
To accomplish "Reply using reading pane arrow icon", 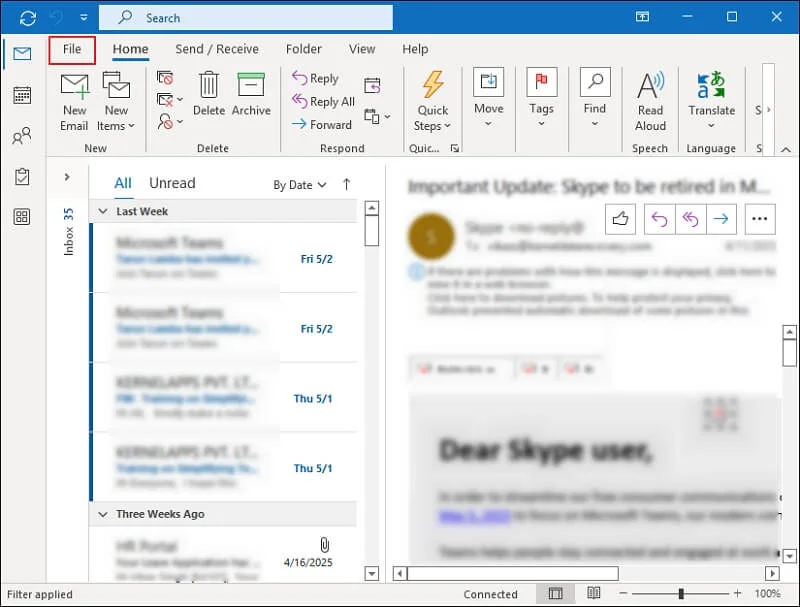I will 660,219.
